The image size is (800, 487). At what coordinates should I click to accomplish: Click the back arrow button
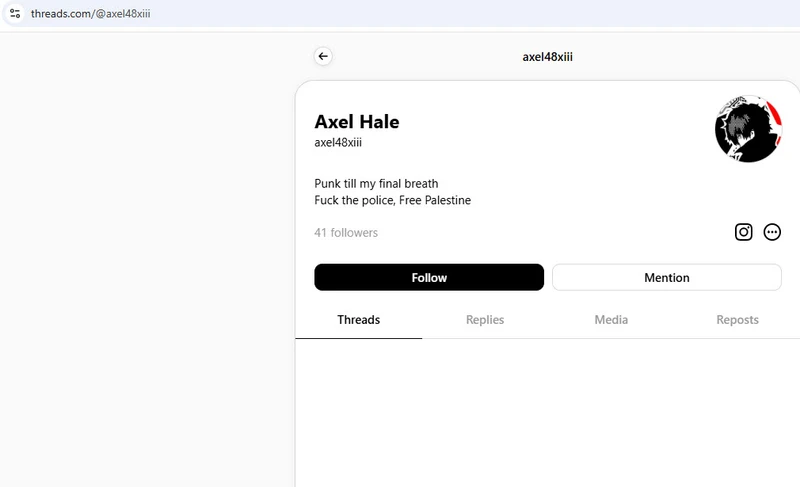[x=323, y=57]
